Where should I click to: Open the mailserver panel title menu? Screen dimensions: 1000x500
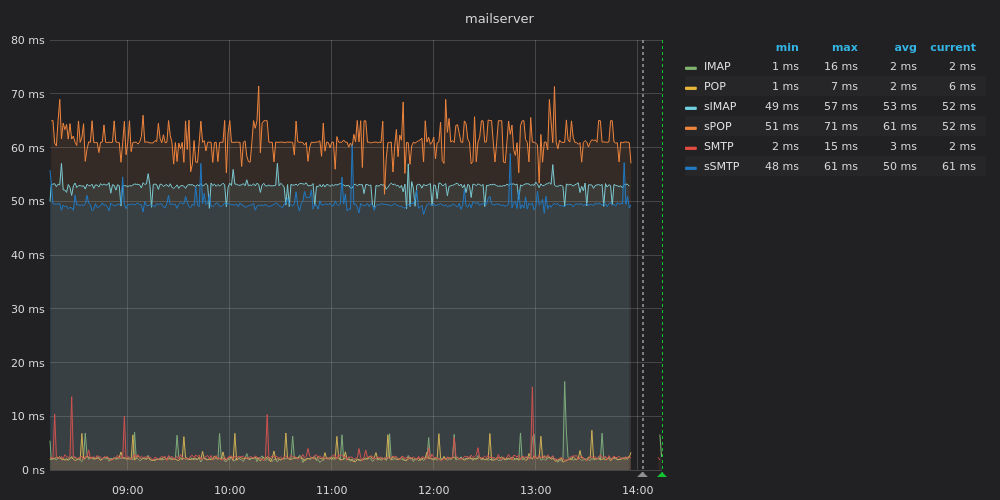[x=499, y=18]
